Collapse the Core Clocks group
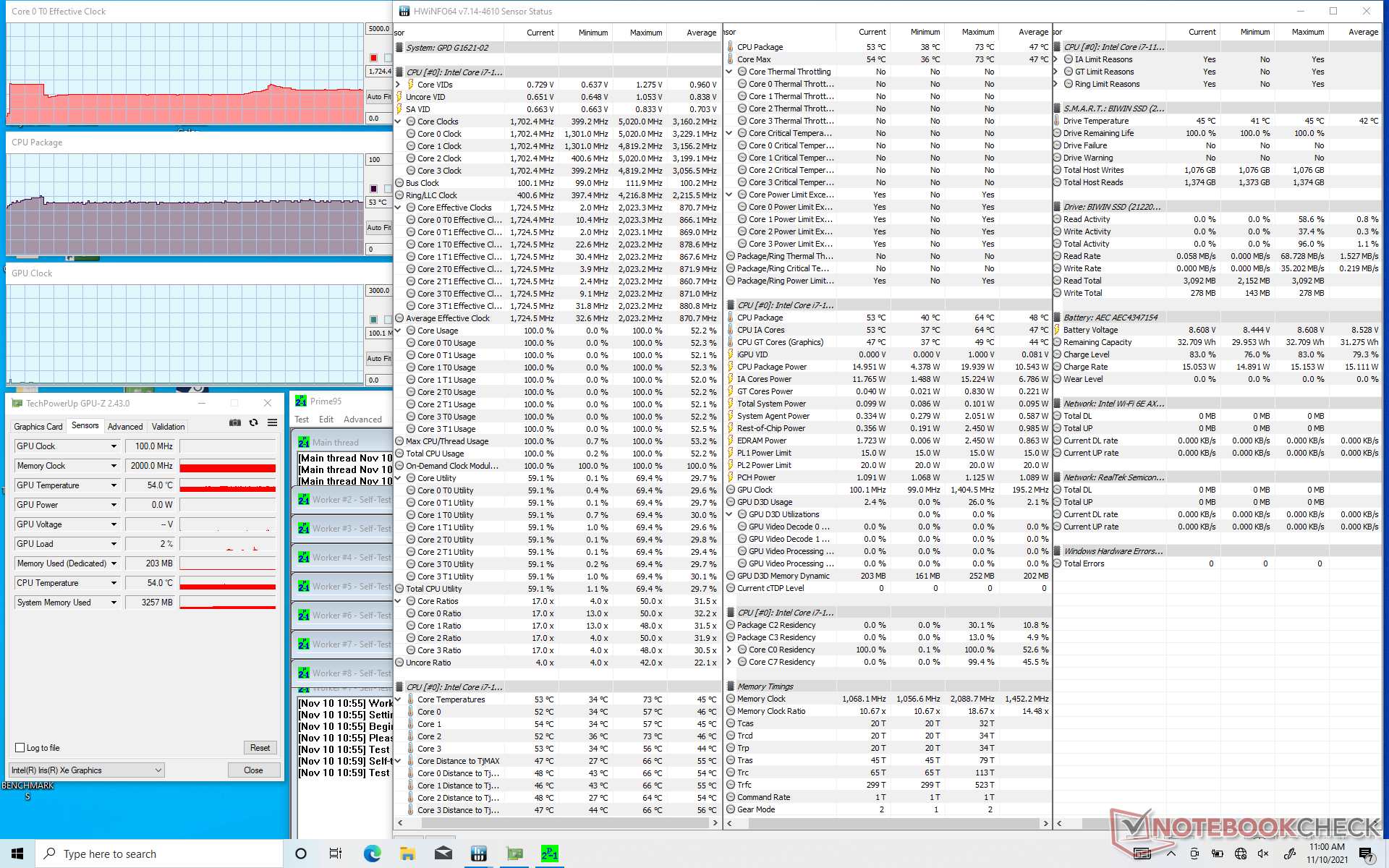This screenshot has width=1389, height=868. point(399,122)
